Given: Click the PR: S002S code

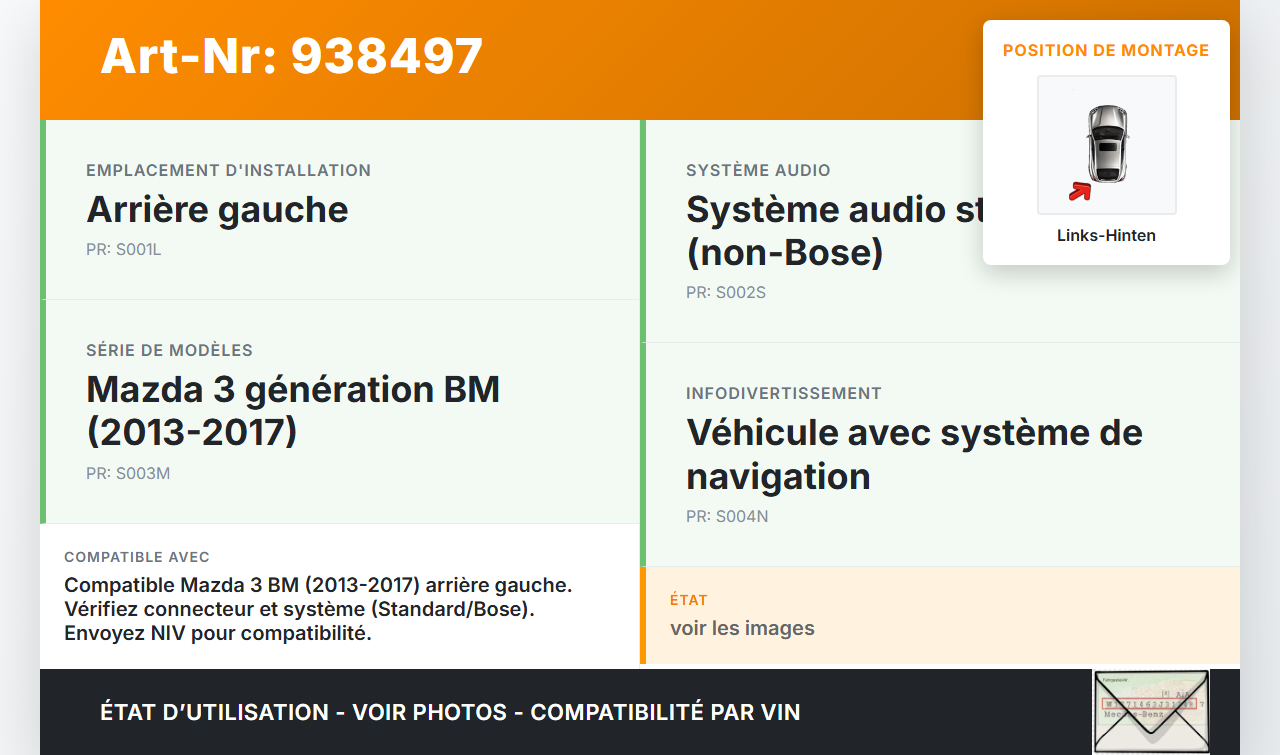Looking at the screenshot, I should point(725,293).
